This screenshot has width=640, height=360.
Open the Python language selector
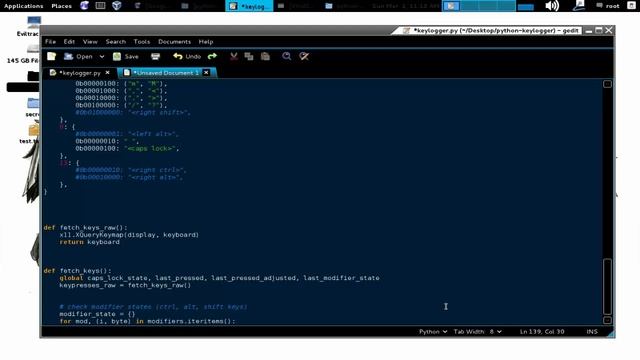433,331
